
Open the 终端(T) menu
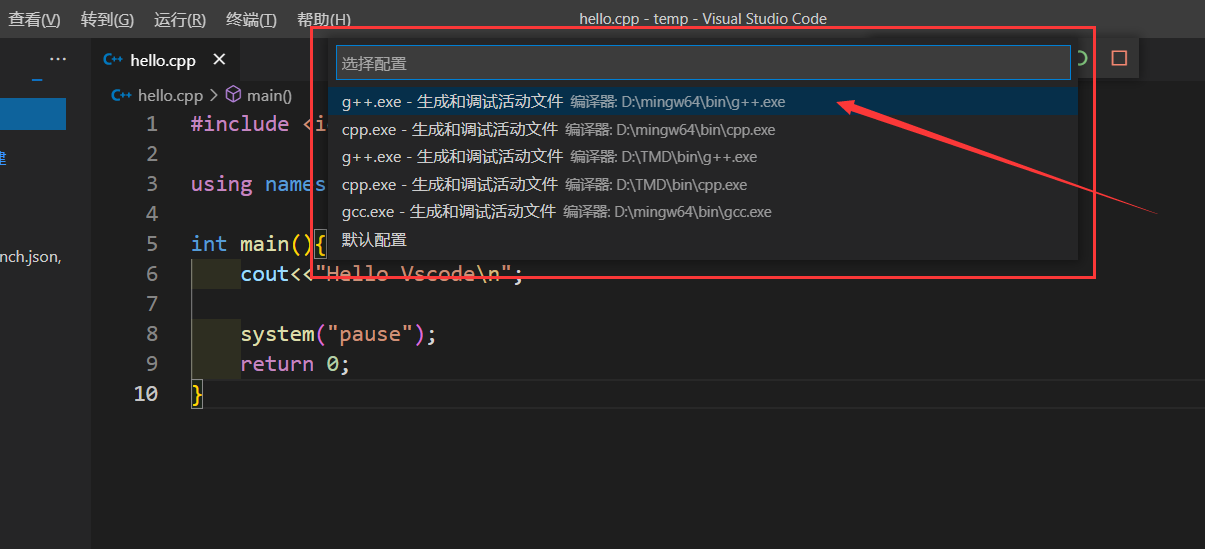click(251, 19)
